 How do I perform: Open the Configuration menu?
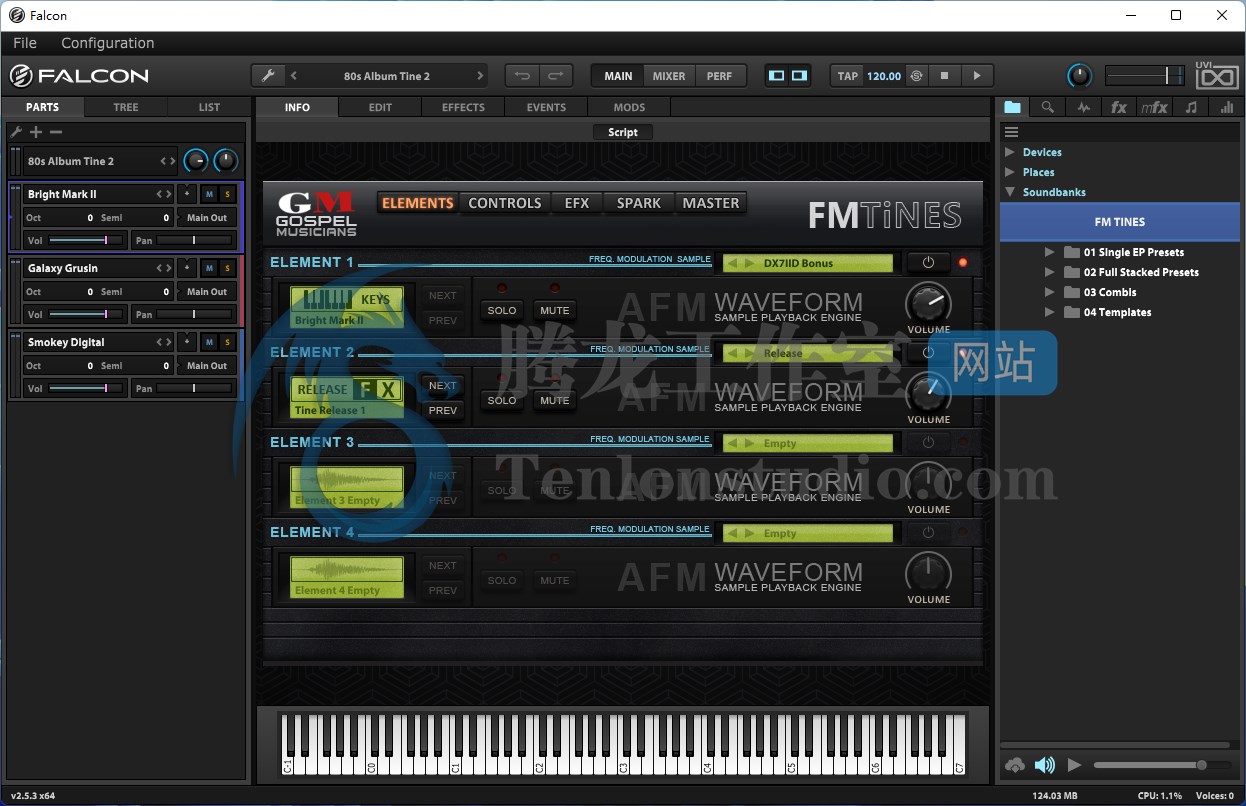[x=108, y=43]
